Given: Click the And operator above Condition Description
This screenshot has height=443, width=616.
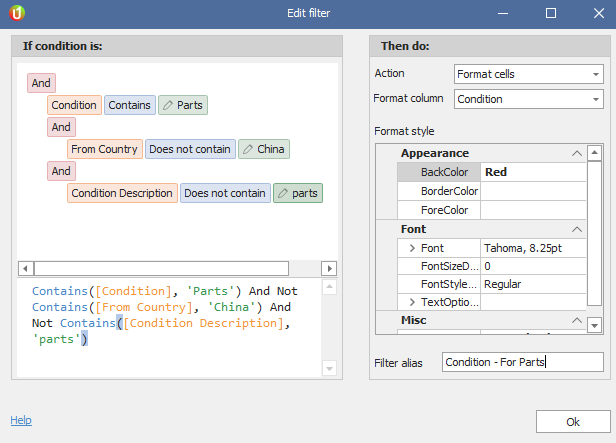Looking at the screenshot, I should 61,171.
